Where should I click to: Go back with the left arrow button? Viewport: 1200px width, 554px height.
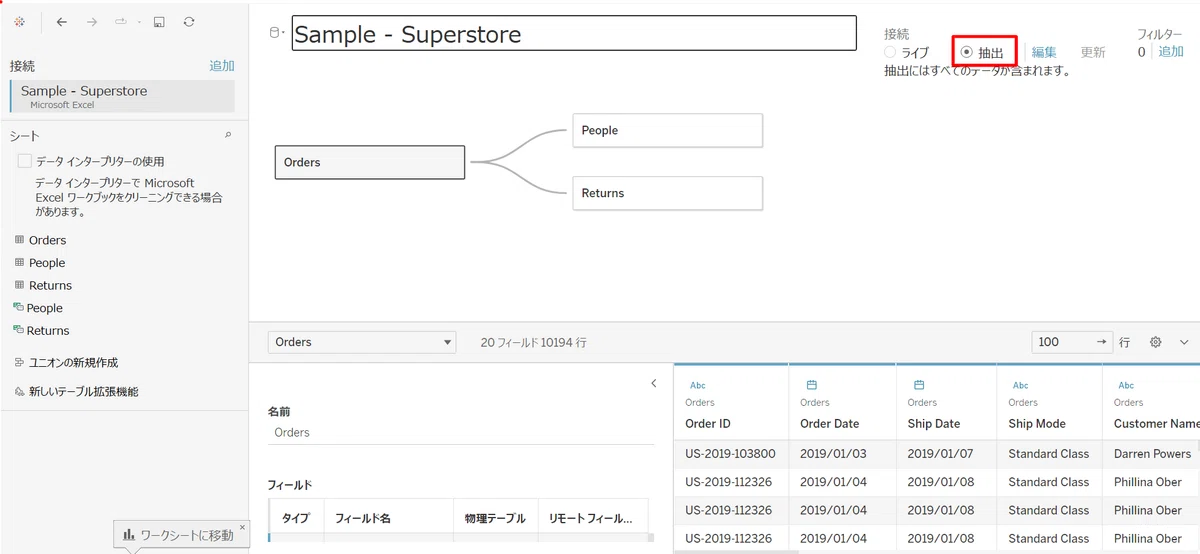pyautogui.click(x=62, y=21)
